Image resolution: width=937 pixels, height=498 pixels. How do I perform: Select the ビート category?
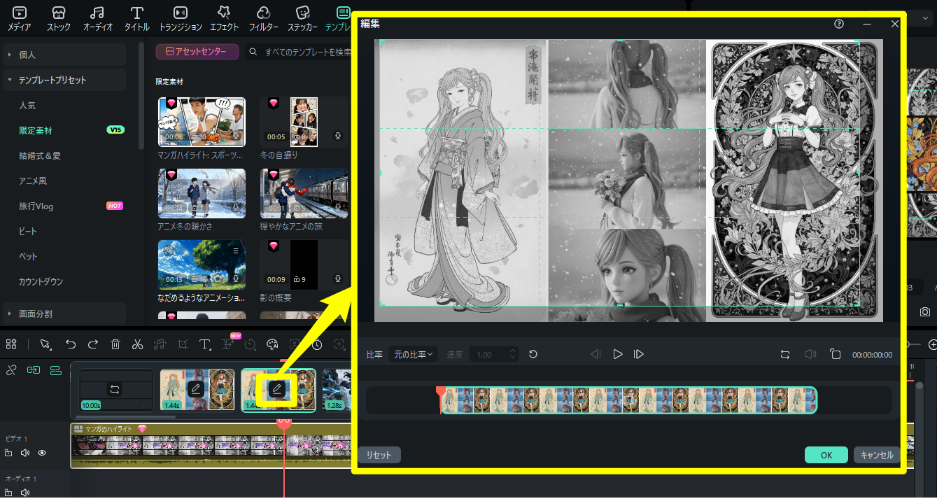(27, 231)
